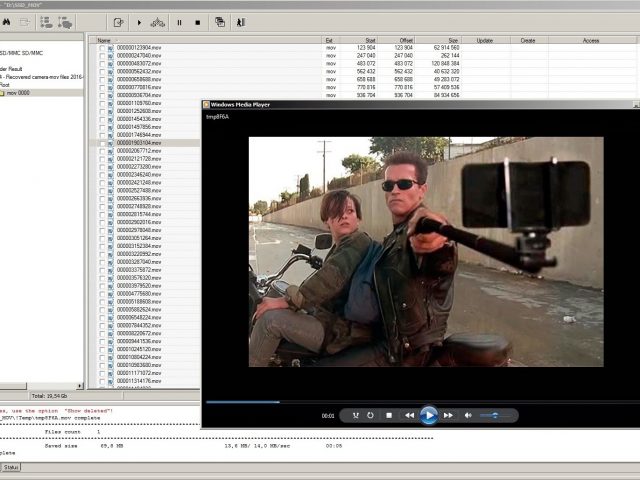Mark the checkbox of 000003375872.mov

pos(102,270)
